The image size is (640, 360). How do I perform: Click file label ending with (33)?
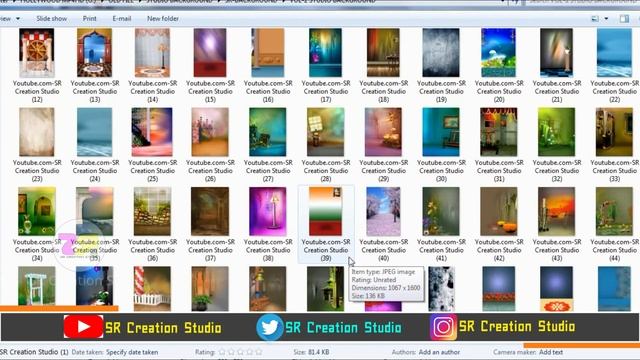tap(614, 171)
